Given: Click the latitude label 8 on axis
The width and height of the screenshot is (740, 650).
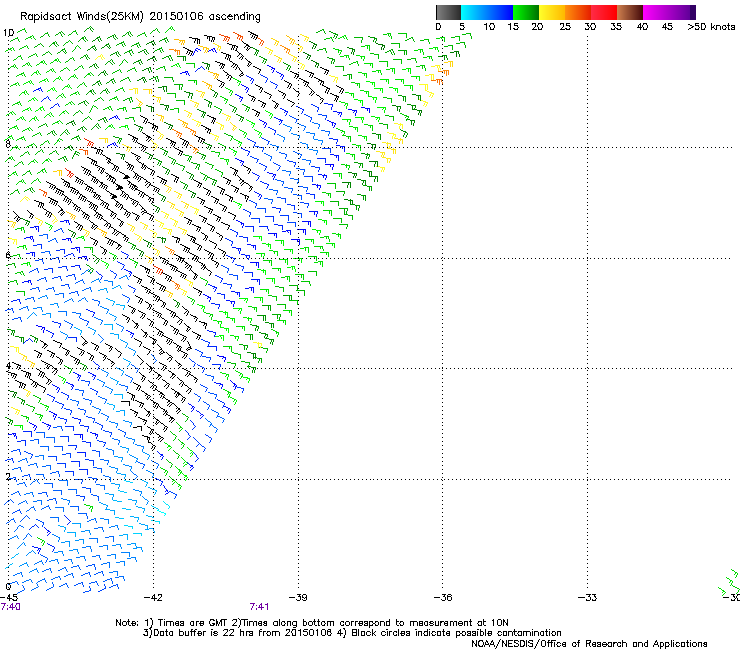Looking at the screenshot, I should click(8, 144).
